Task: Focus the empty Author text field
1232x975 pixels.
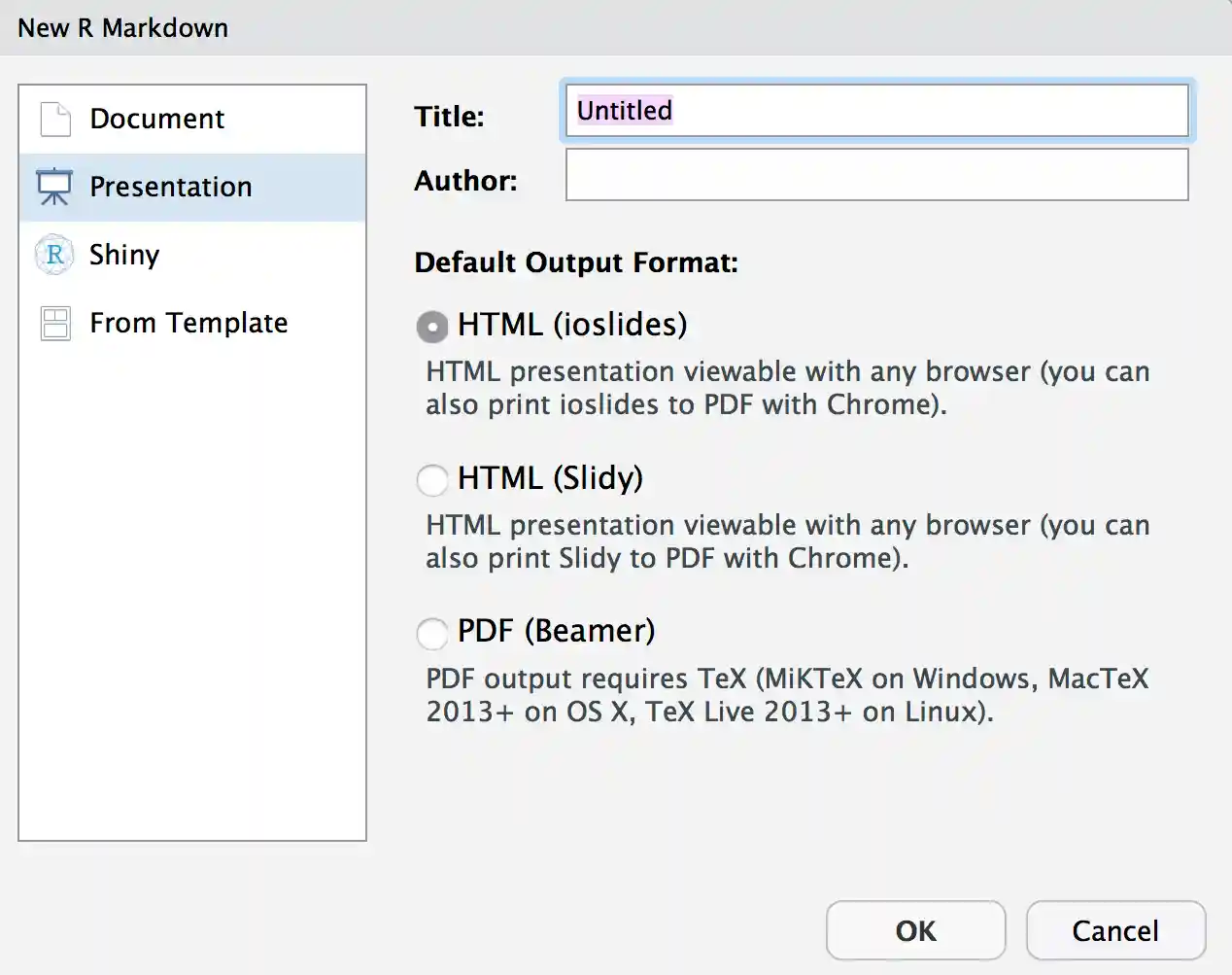Action: 876,175
